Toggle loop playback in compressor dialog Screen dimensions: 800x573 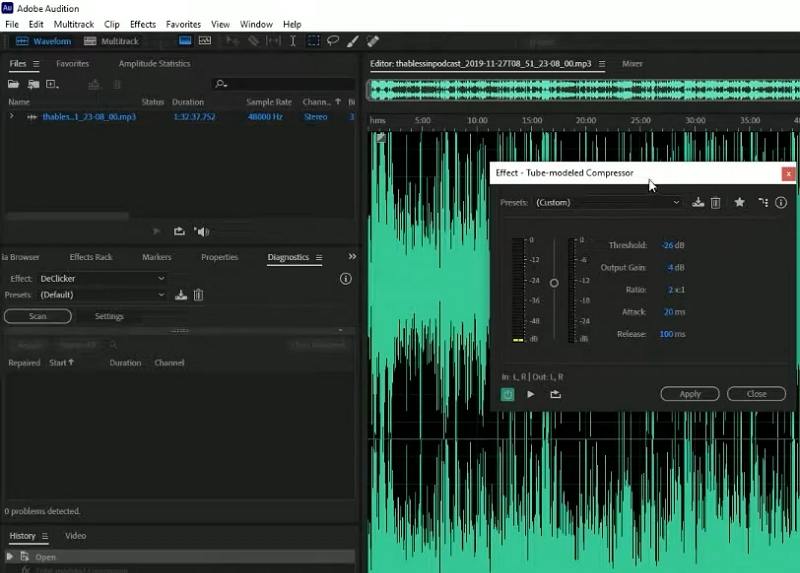pyautogui.click(x=555, y=394)
